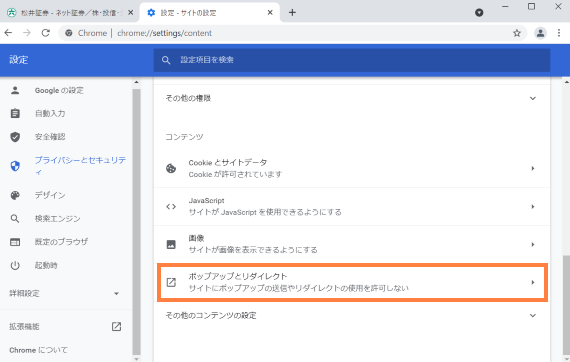The image size is (570, 362).
Task: Open 起動時 section
Action: pyautogui.click(x=46, y=265)
